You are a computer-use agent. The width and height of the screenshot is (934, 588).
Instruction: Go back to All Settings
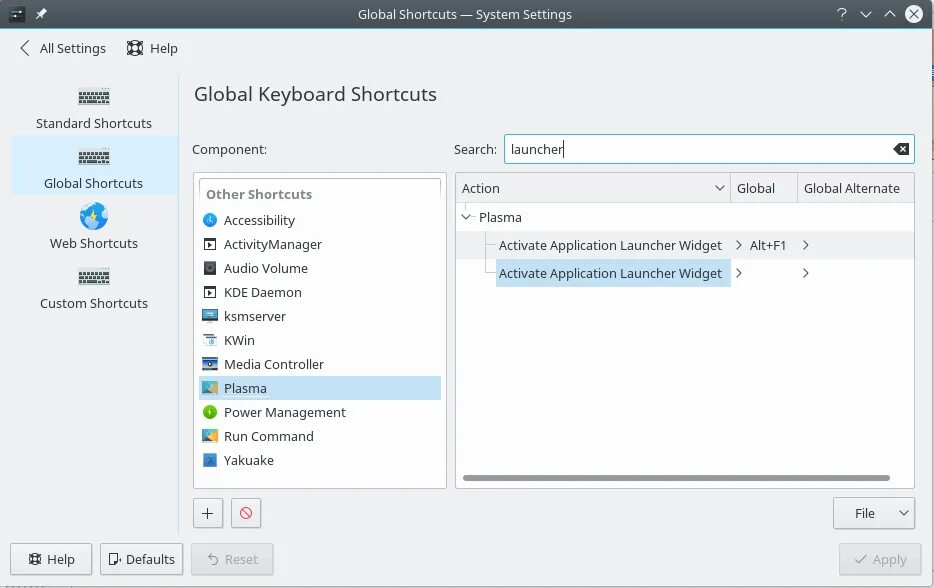point(62,48)
